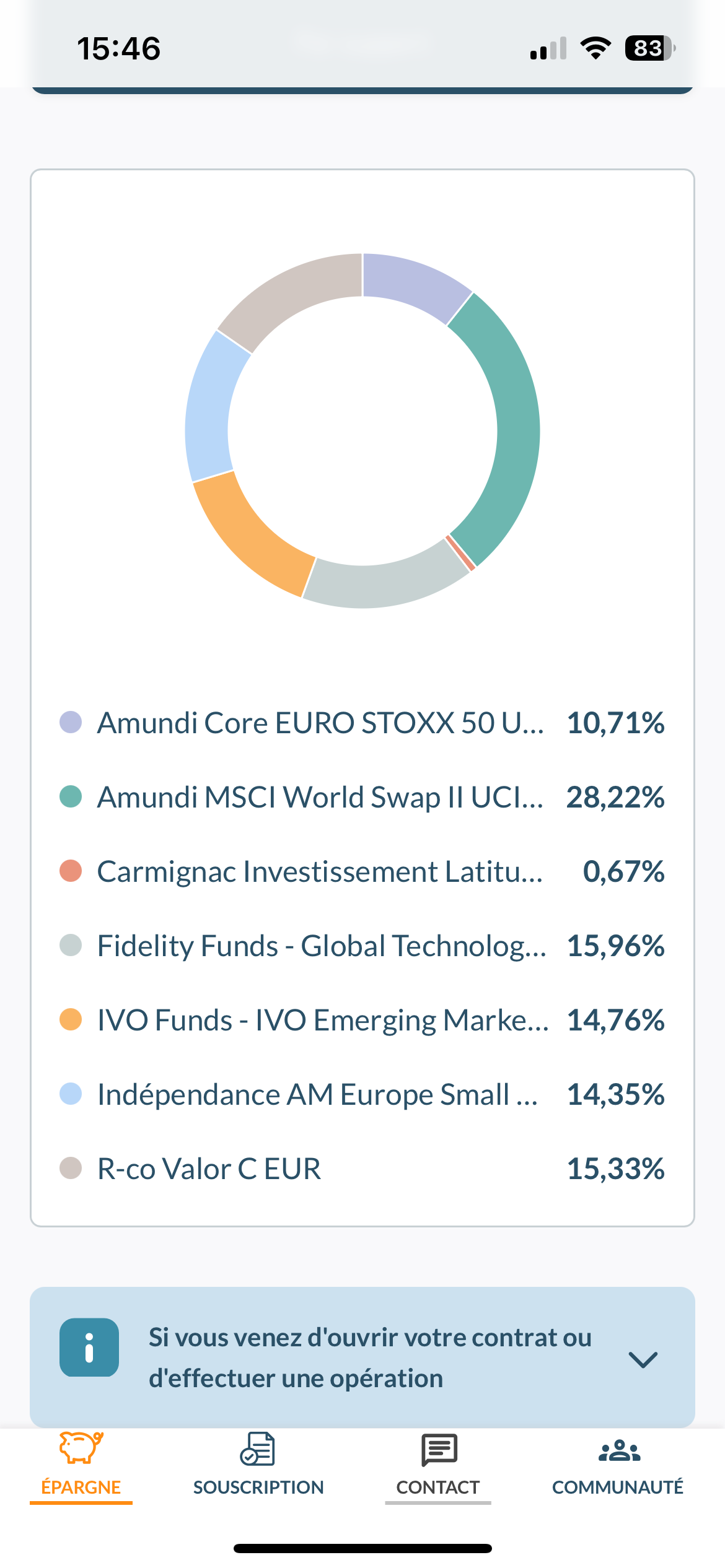This screenshot has width=725, height=1568.
Task: Tap the Contact message icon
Action: click(x=439, y=1449)
